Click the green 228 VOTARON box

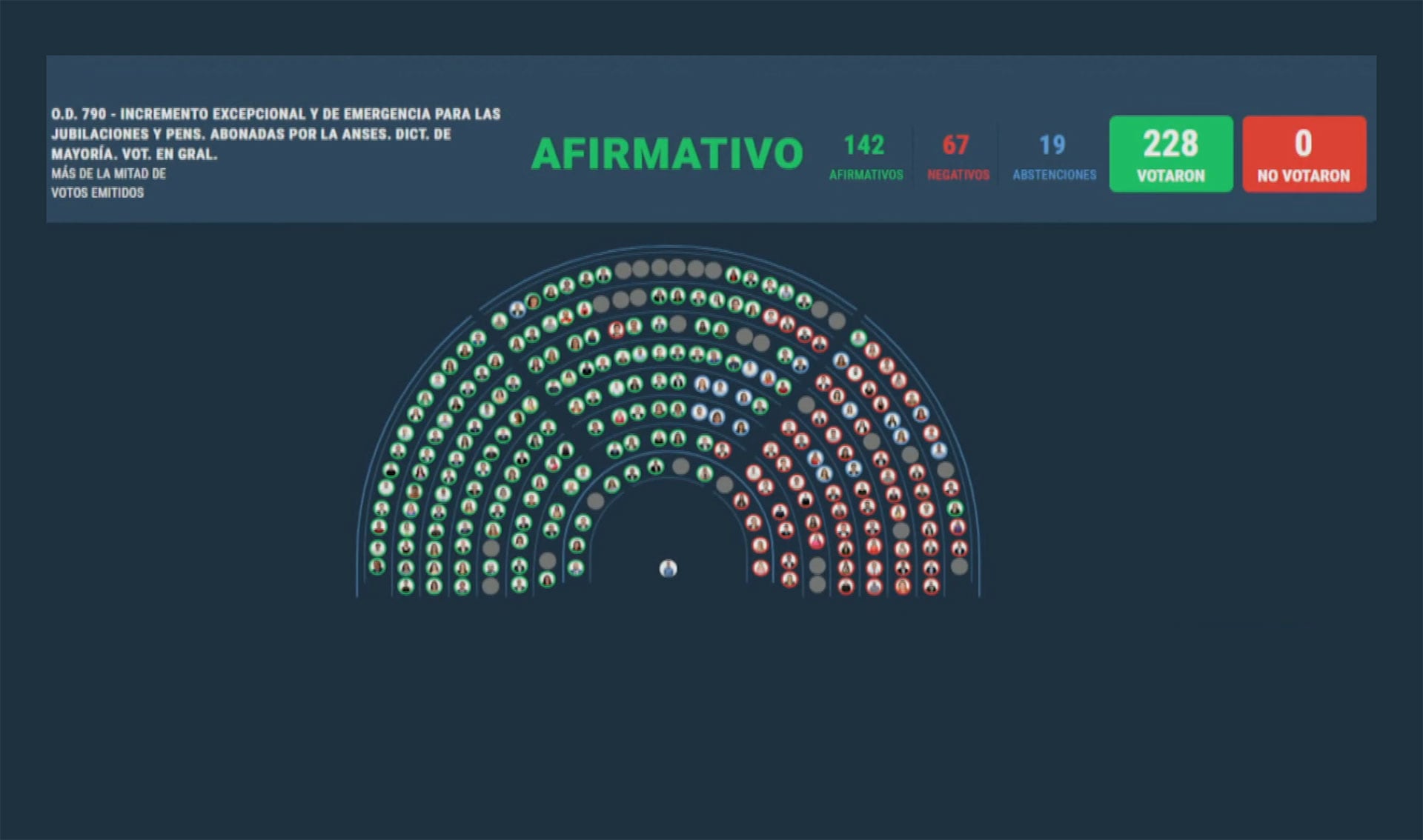click(1170, 154)
